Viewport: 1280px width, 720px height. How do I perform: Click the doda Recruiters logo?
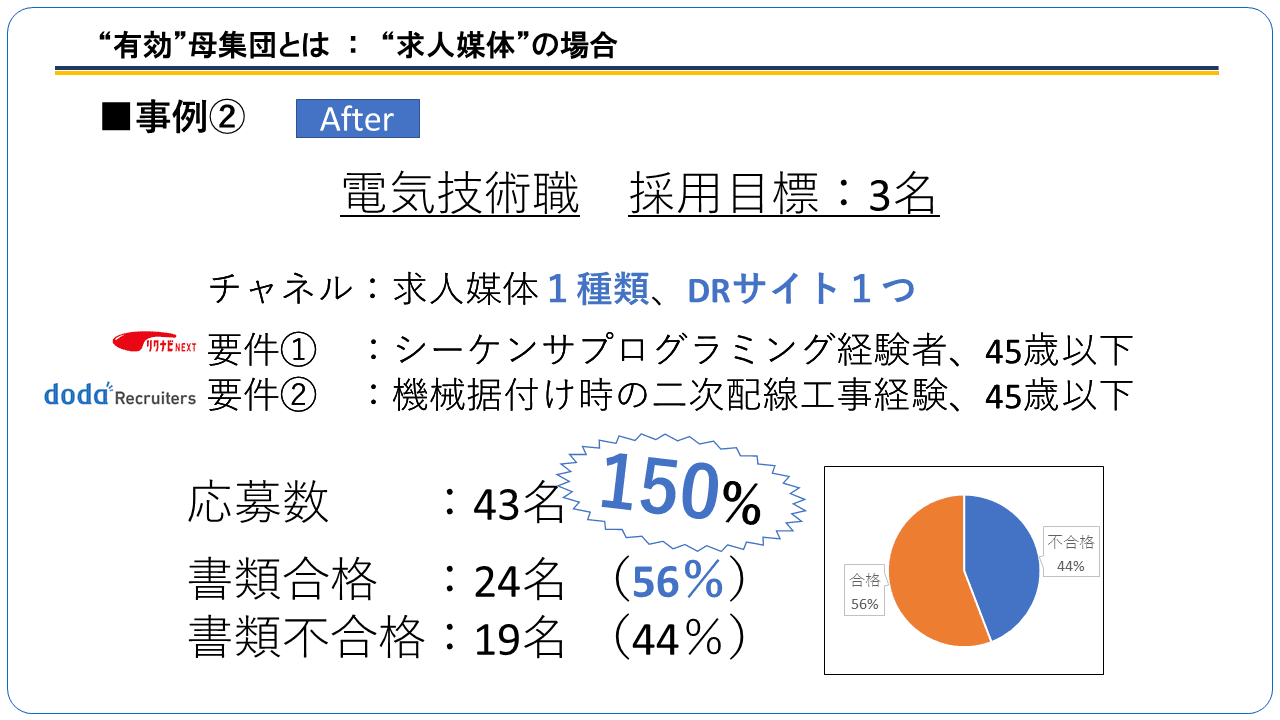(x=120, y=394)
